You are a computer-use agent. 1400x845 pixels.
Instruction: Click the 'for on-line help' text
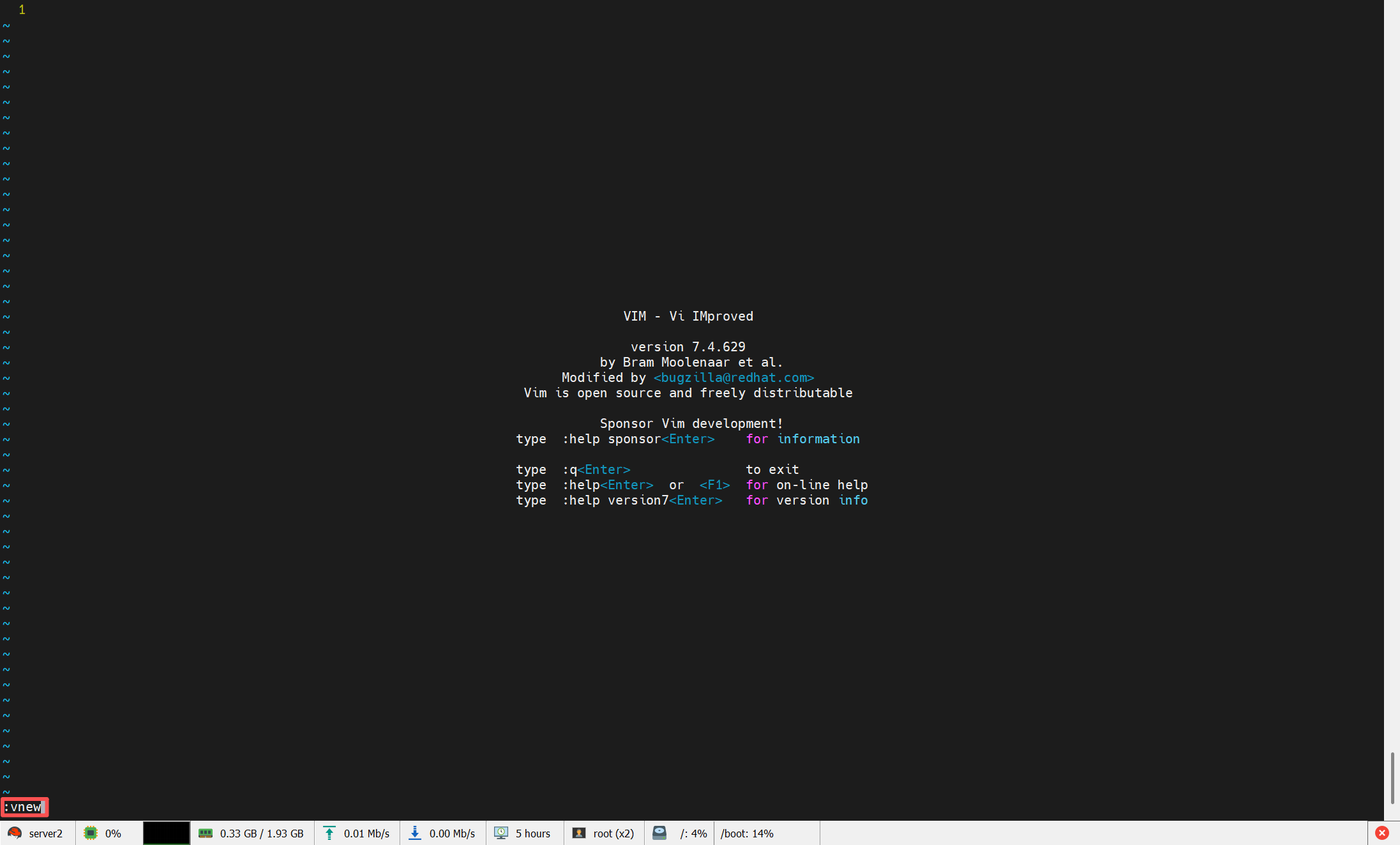point(807,485)
